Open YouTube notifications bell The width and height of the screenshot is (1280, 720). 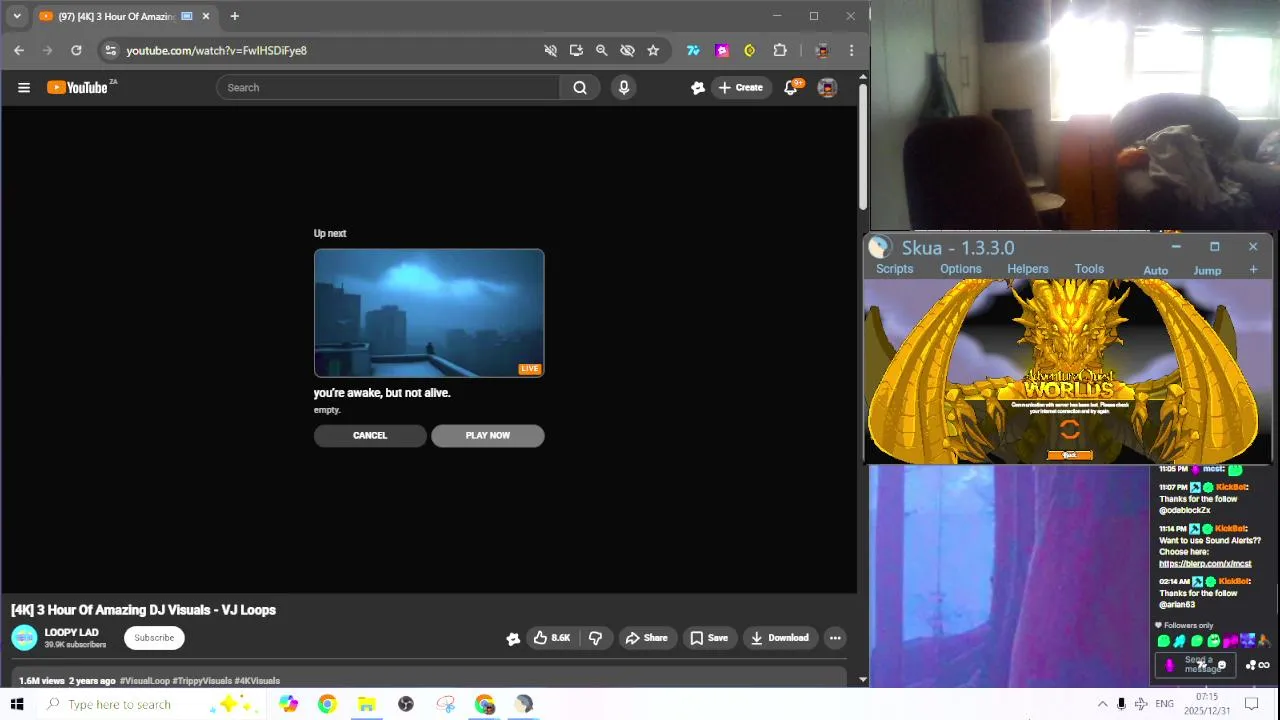(790, 87)
